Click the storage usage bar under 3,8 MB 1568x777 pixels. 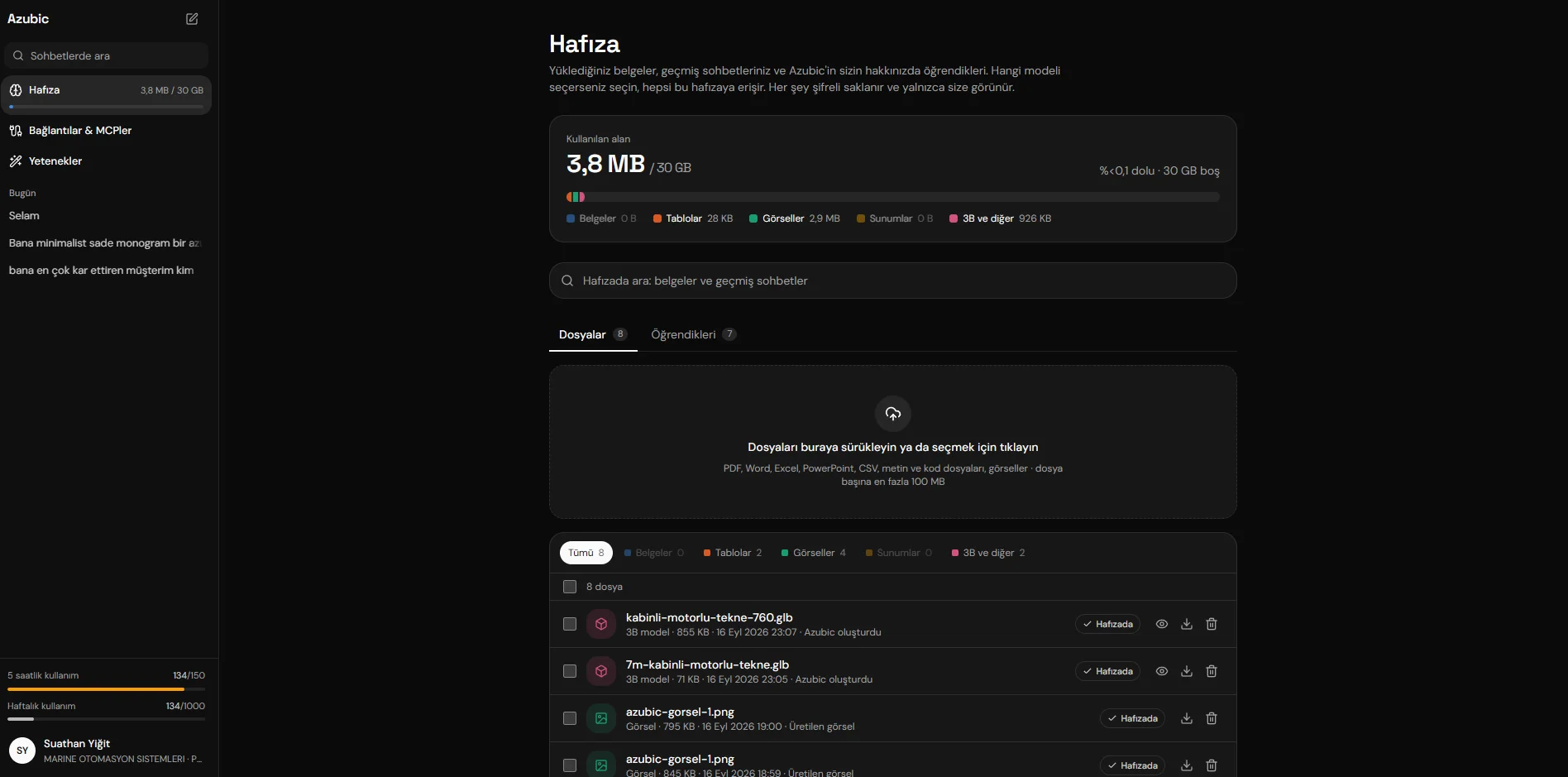(x=893, y=197)
